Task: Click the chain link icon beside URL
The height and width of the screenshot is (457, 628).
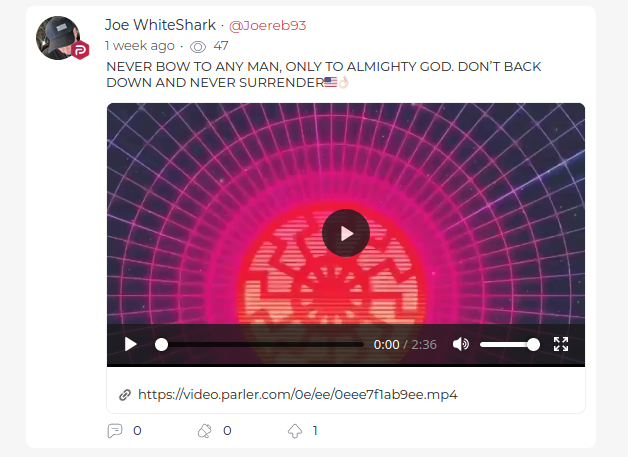Action: pos(125,395)
